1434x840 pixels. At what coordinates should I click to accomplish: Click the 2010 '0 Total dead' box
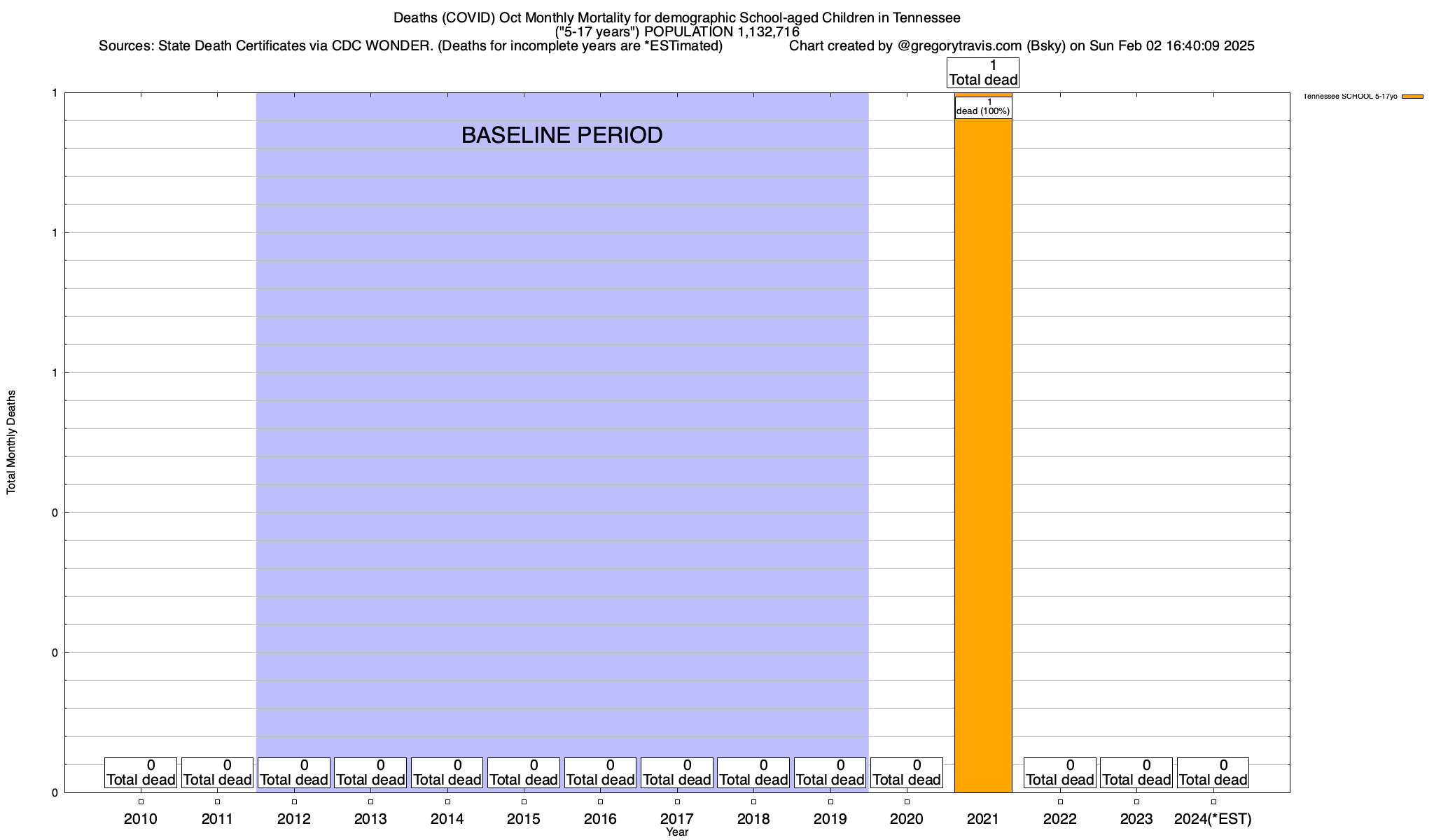tap(140, 773)
